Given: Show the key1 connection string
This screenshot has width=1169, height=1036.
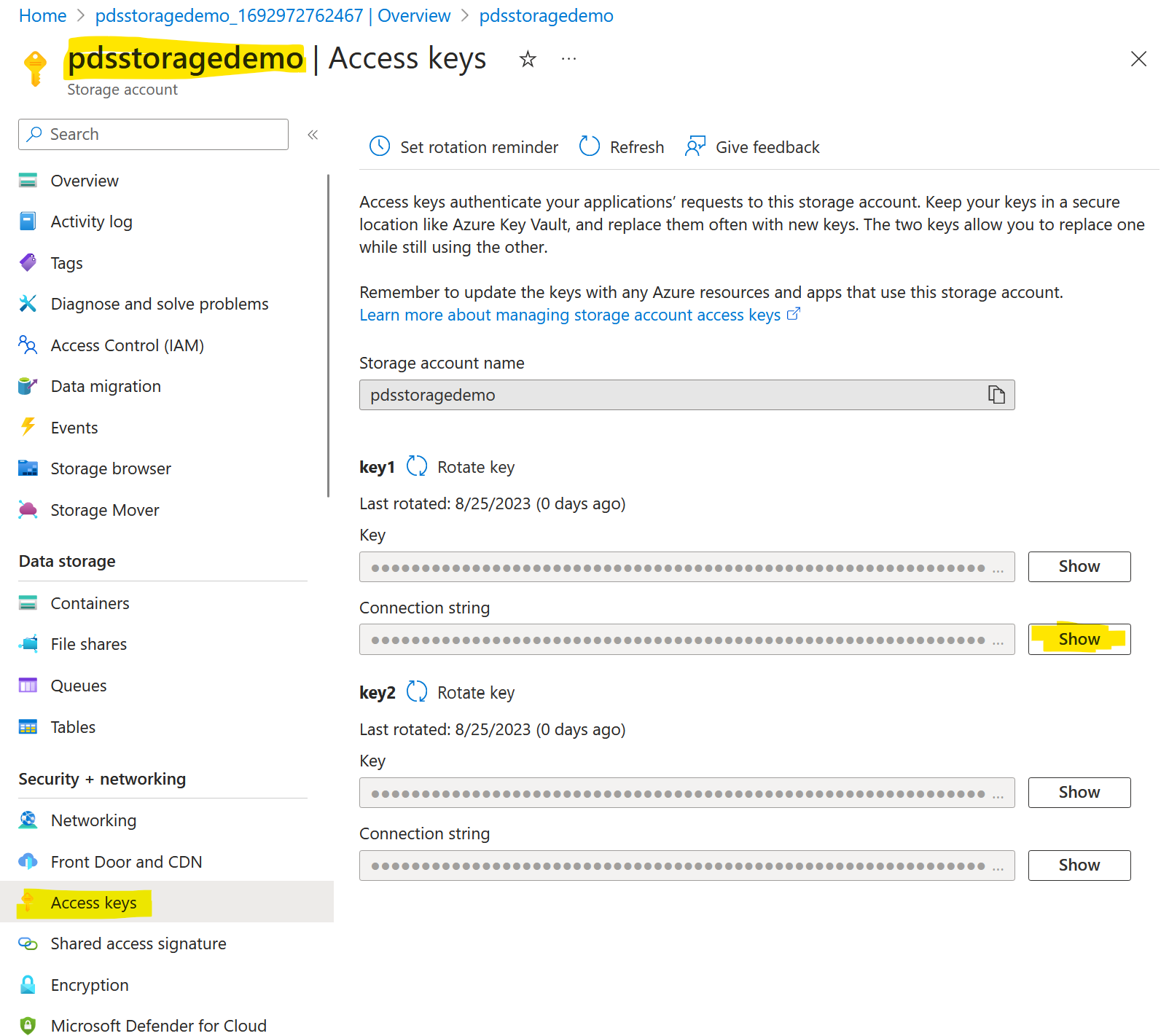Looking at the screenshot, I should coord(1079,639).
